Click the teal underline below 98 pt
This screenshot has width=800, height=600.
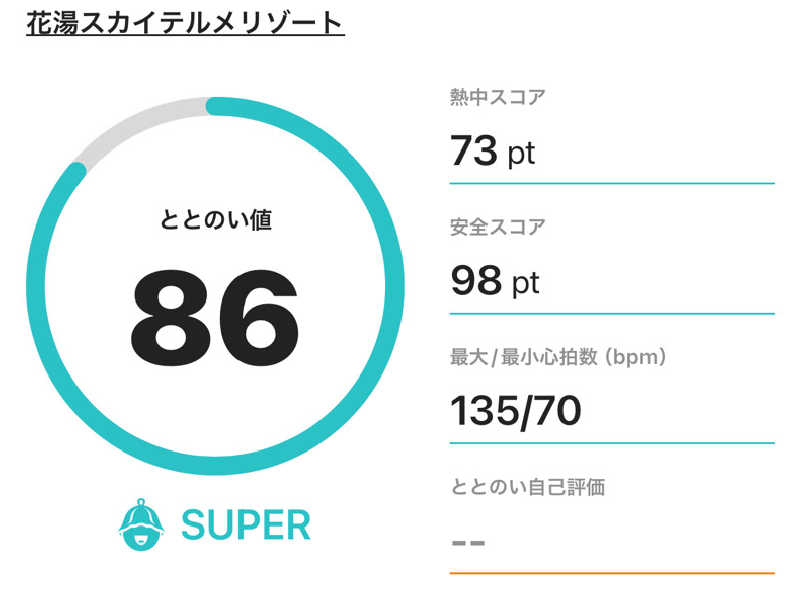pos(612,313)
